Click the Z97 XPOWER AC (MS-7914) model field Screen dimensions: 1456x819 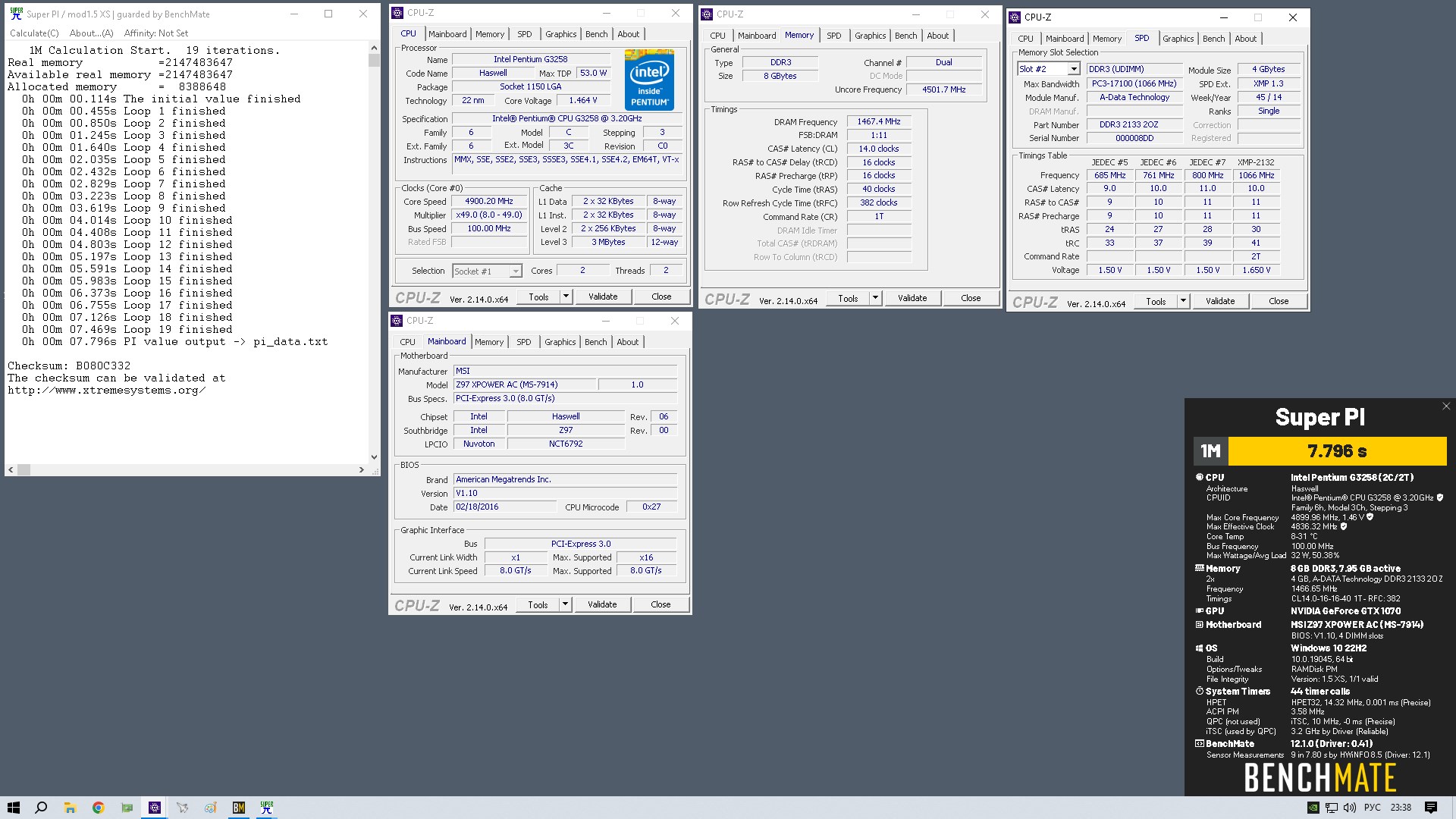click(525, 384)
